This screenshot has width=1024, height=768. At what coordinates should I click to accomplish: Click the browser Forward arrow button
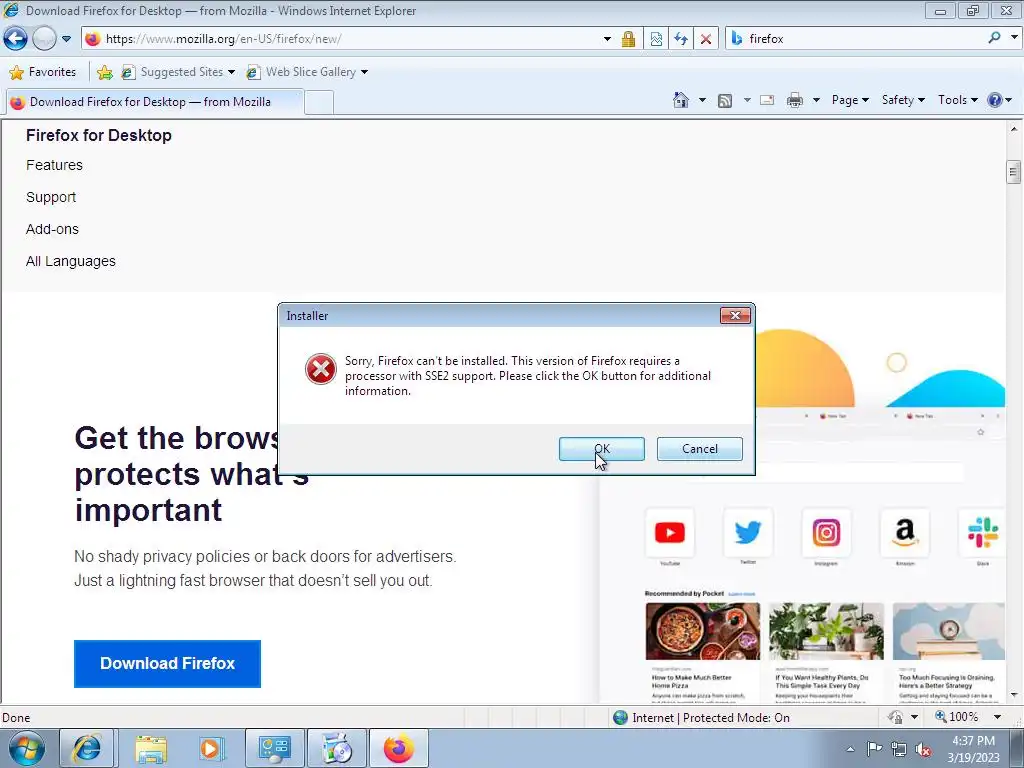tap(44, 39)
